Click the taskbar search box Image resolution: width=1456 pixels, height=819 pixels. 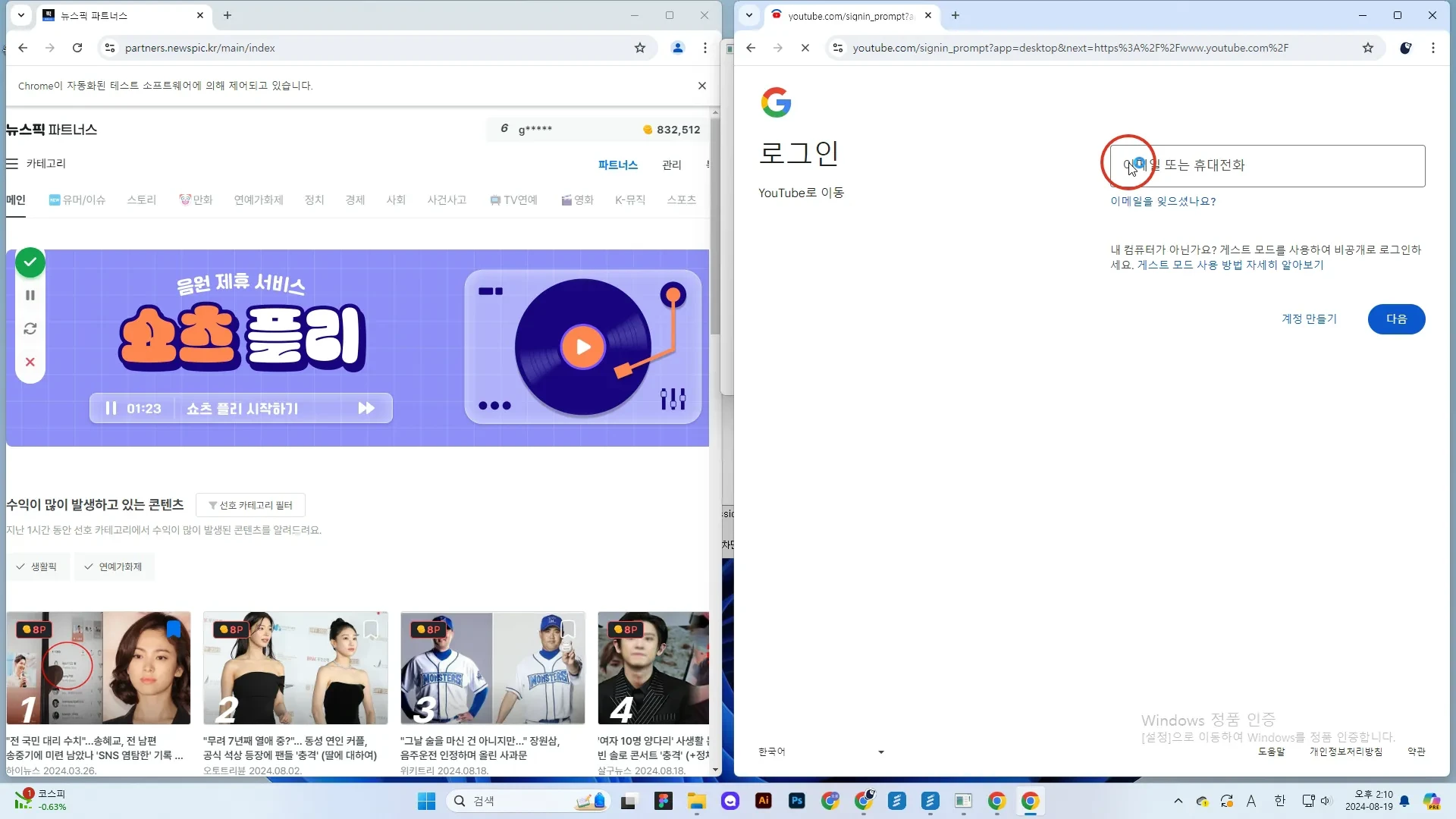[x=529, y=801]
